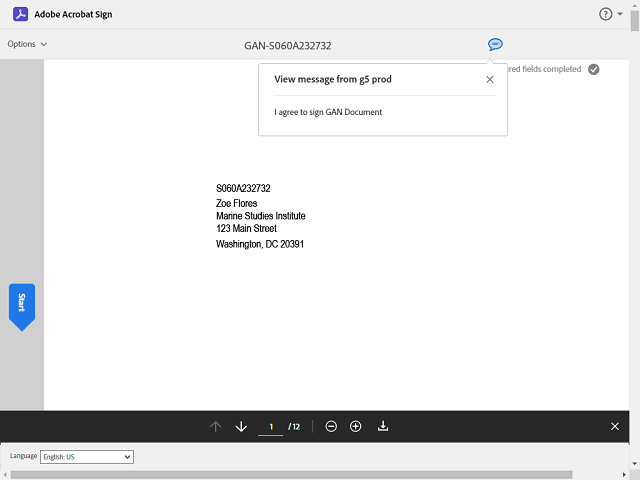Open the Language dropdown English: US
The width and height of the screenshot is (640, 480).
pos(87,457)
